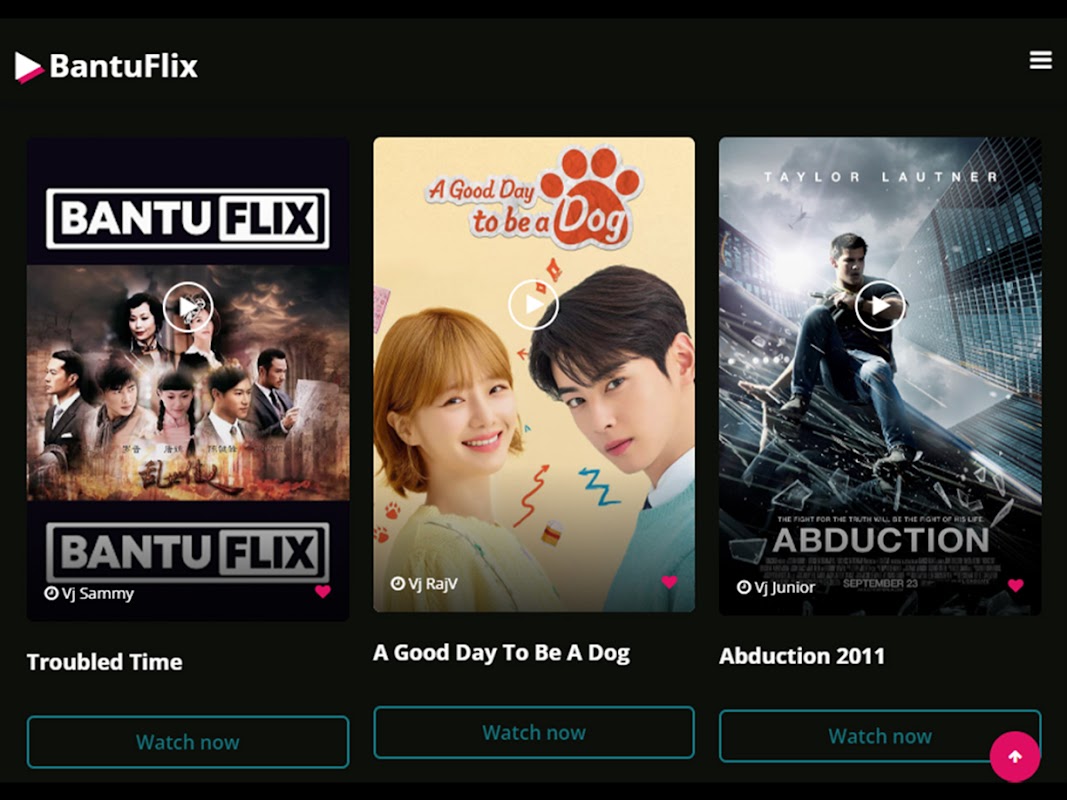The width and height of the screenshot is (1067, 800).
Task: Play A Good Day To Be A Dog
Action: point(534,304)
